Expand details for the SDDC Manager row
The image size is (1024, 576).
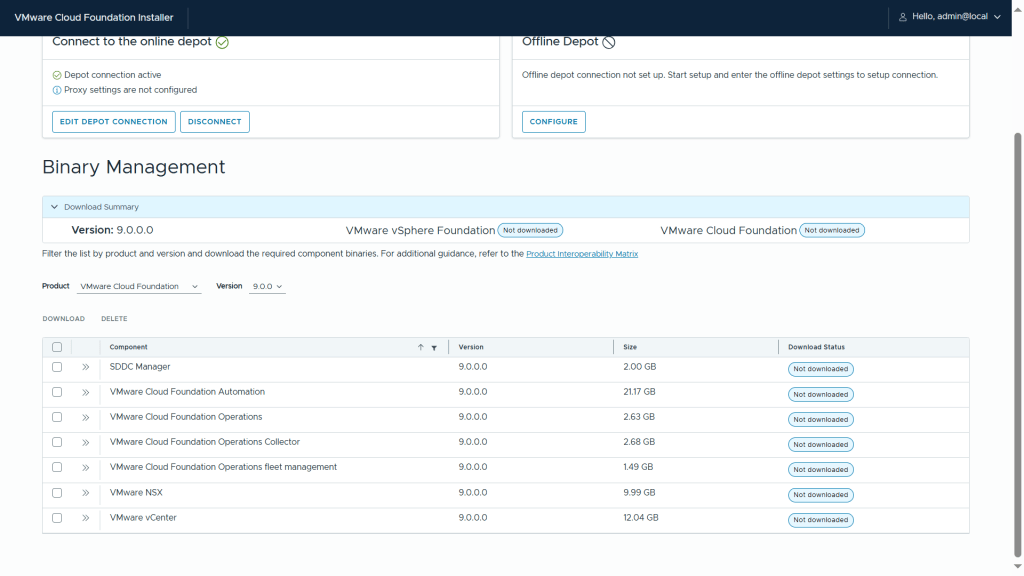tap(86, 367)
